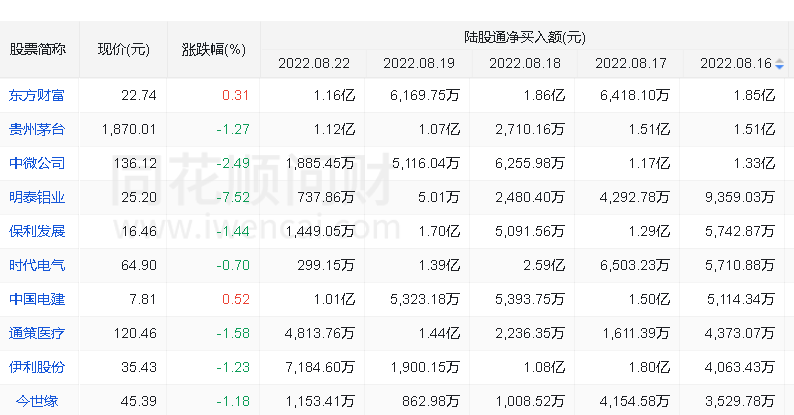
Task: Click the 6,503.23万 cell
Action: [635, 265]
